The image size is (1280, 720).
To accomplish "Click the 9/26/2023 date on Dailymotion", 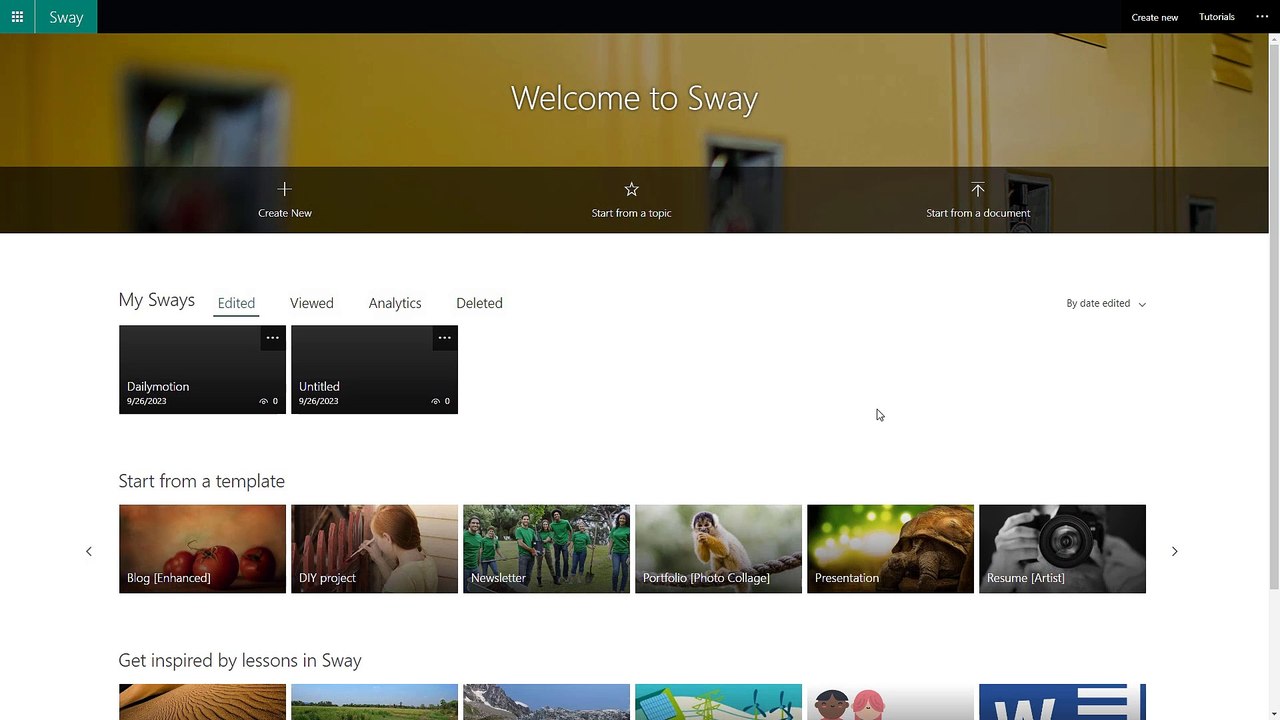I will tap(146, 401).
